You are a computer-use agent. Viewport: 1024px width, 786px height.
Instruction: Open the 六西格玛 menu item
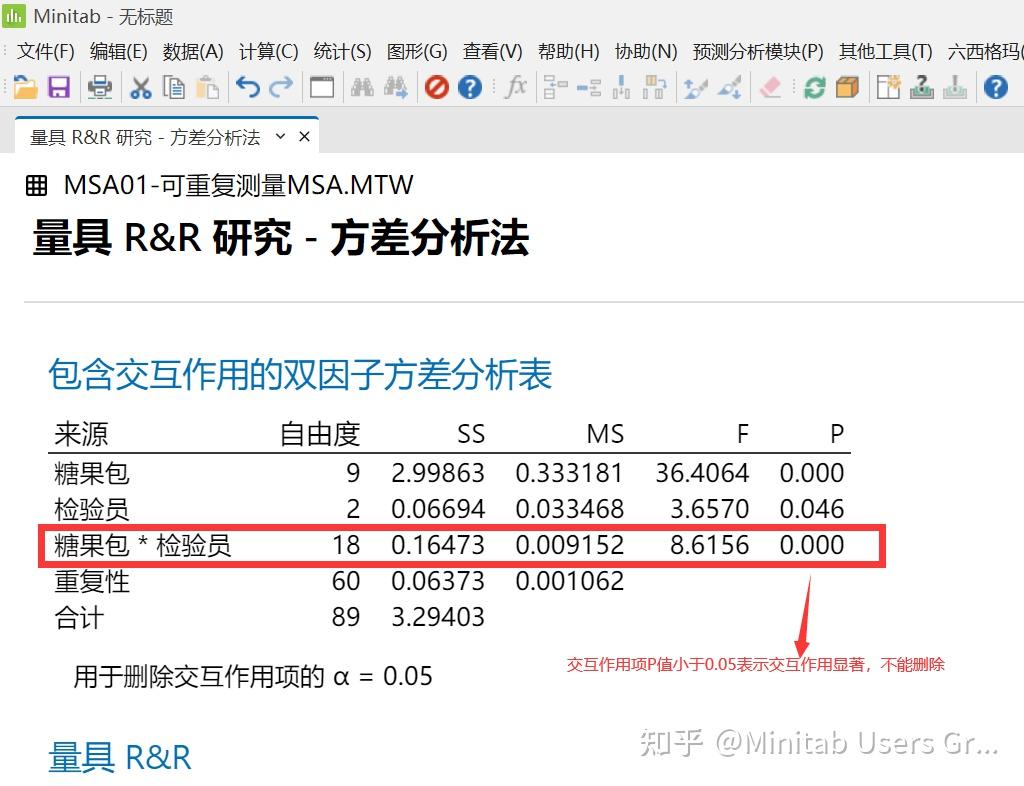click(985, 51)
